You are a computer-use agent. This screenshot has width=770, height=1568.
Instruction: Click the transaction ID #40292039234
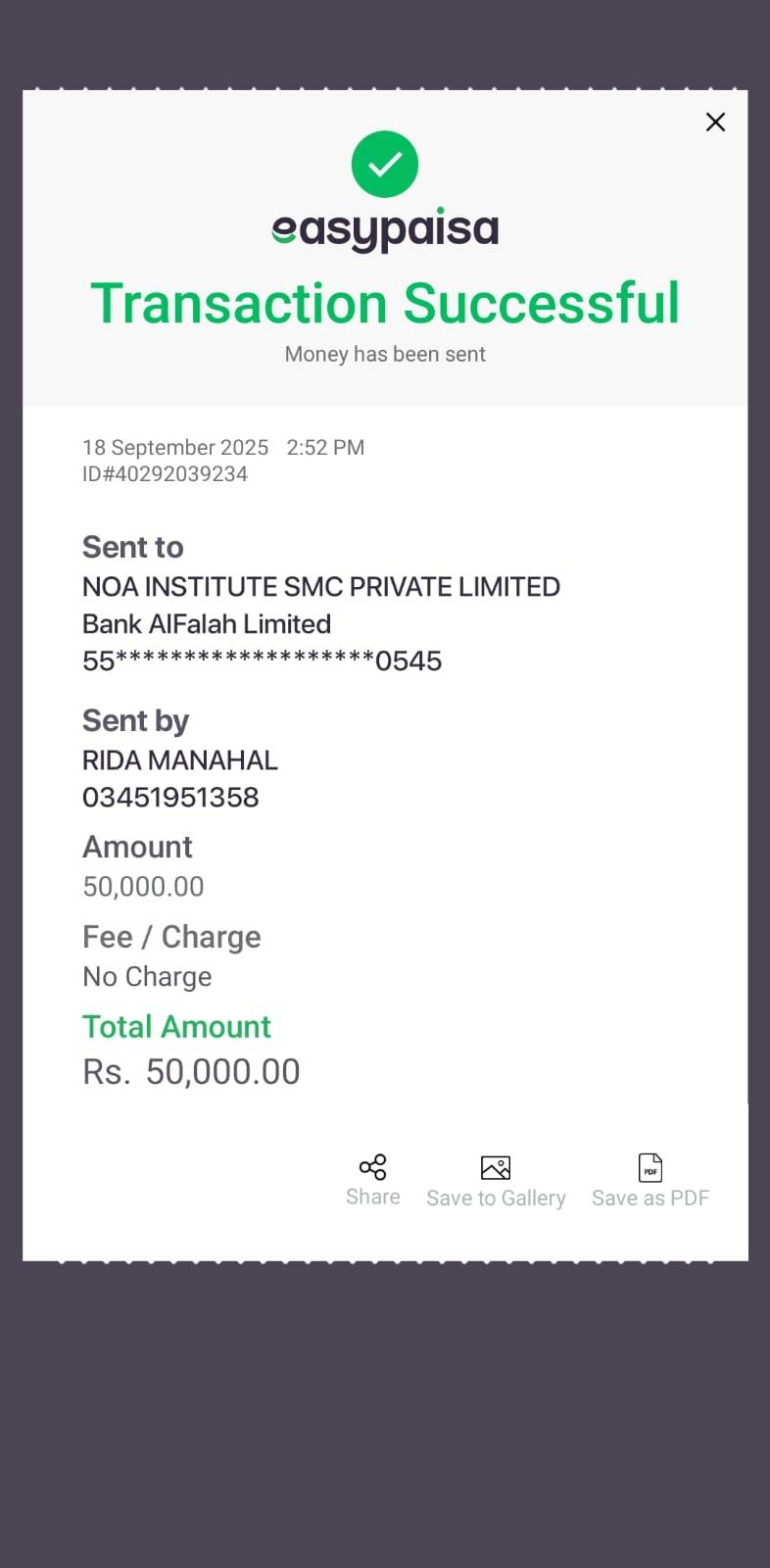click(165, 474)
